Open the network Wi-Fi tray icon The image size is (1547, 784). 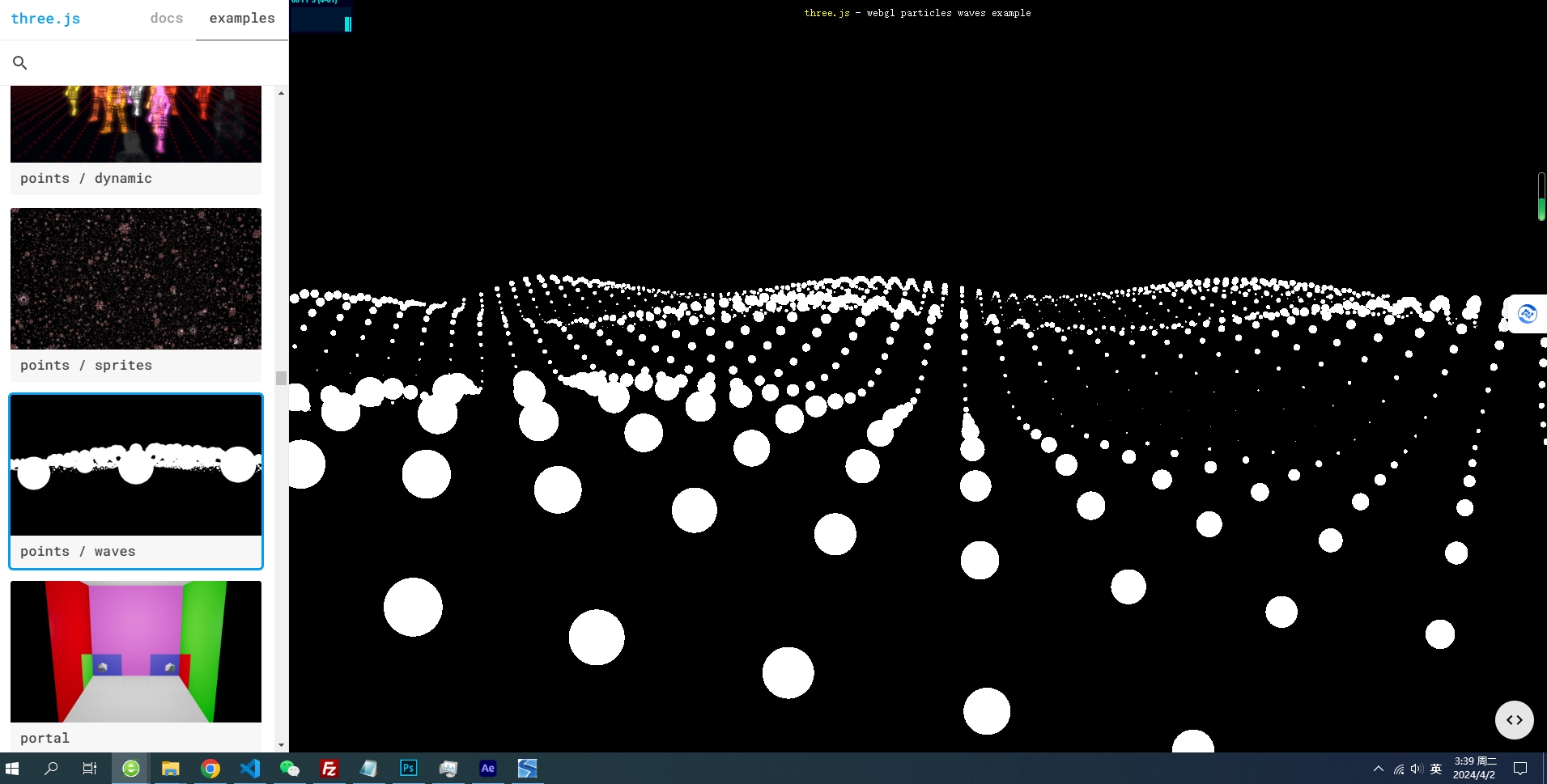click(1398, 769)
